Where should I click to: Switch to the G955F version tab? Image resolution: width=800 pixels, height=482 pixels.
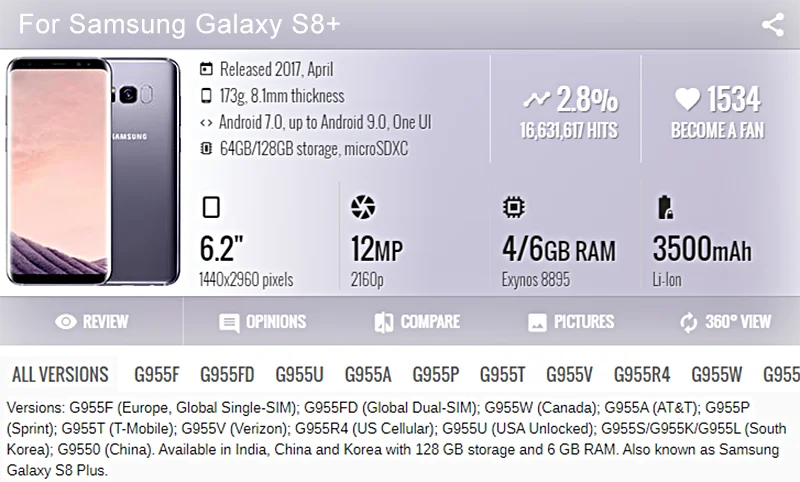coord(157,374)
